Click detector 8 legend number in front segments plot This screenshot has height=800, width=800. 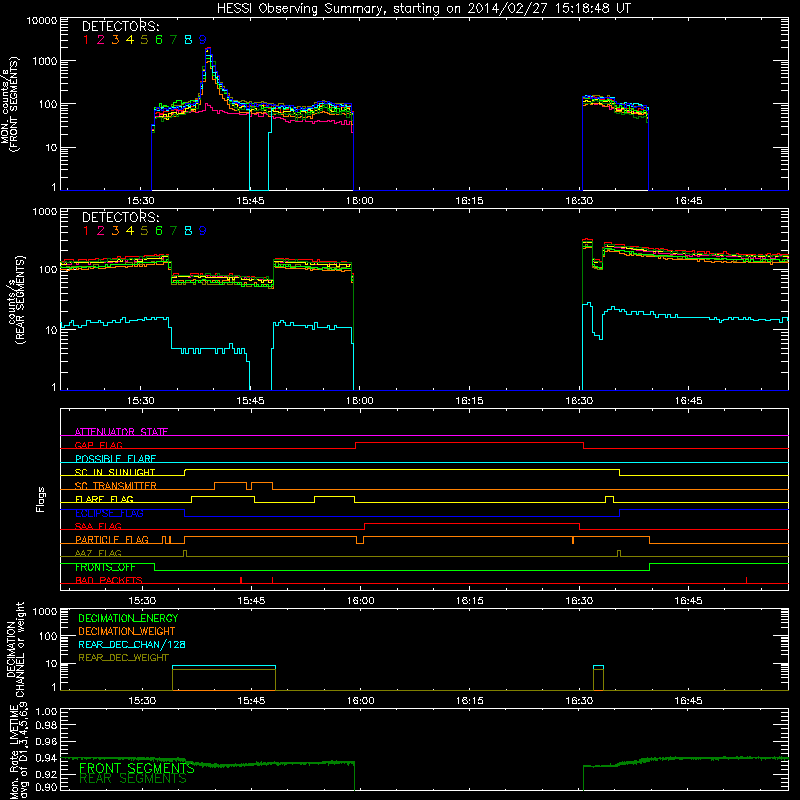point(188,40)
